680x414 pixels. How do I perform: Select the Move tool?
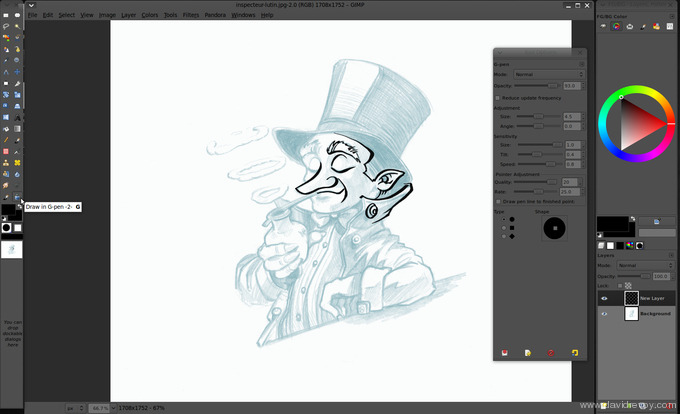click(17, 72)
